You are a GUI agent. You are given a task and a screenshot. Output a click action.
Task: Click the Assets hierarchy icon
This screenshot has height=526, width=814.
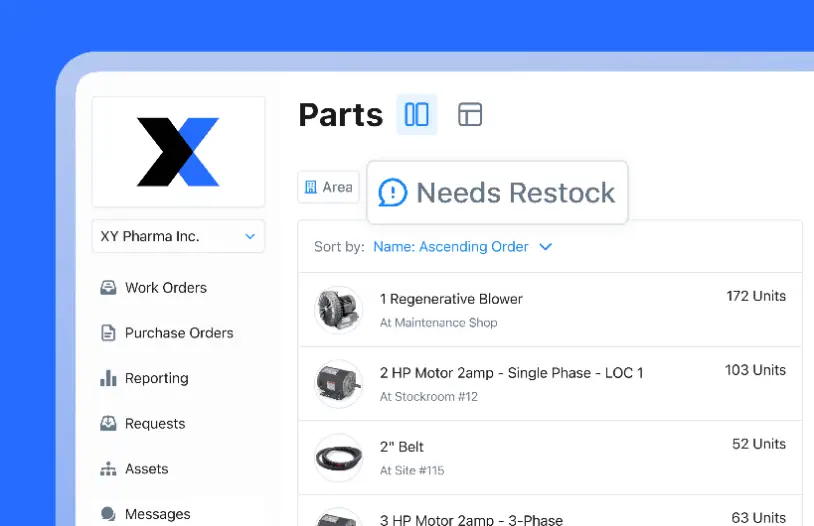click(x=108, y=469)
